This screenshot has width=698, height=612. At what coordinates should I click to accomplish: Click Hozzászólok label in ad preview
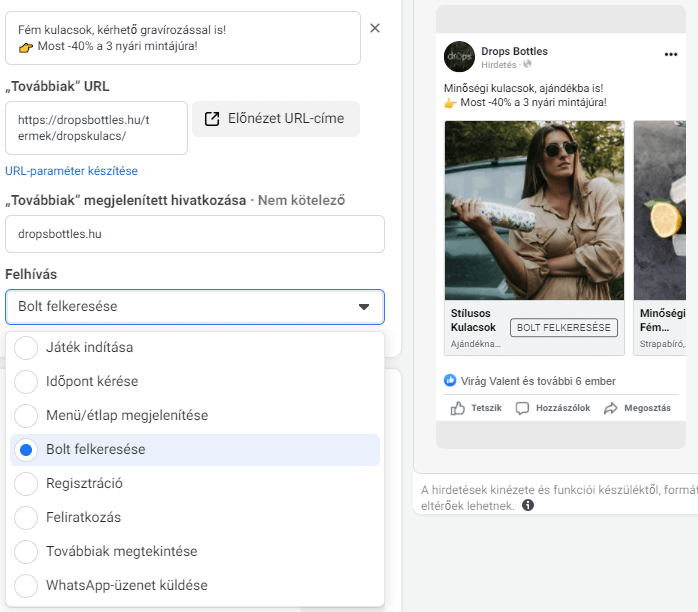tap(563, 408)
